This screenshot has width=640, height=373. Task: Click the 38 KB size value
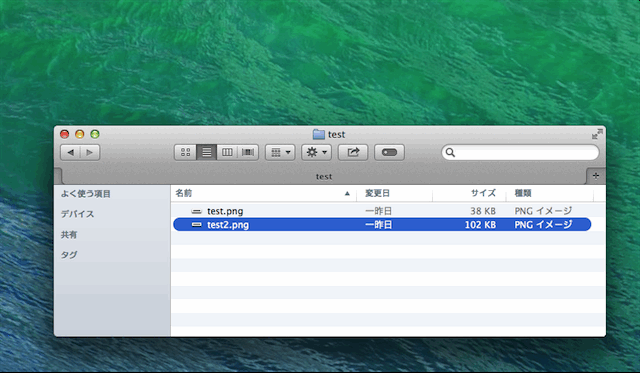(x=483, y=211)
